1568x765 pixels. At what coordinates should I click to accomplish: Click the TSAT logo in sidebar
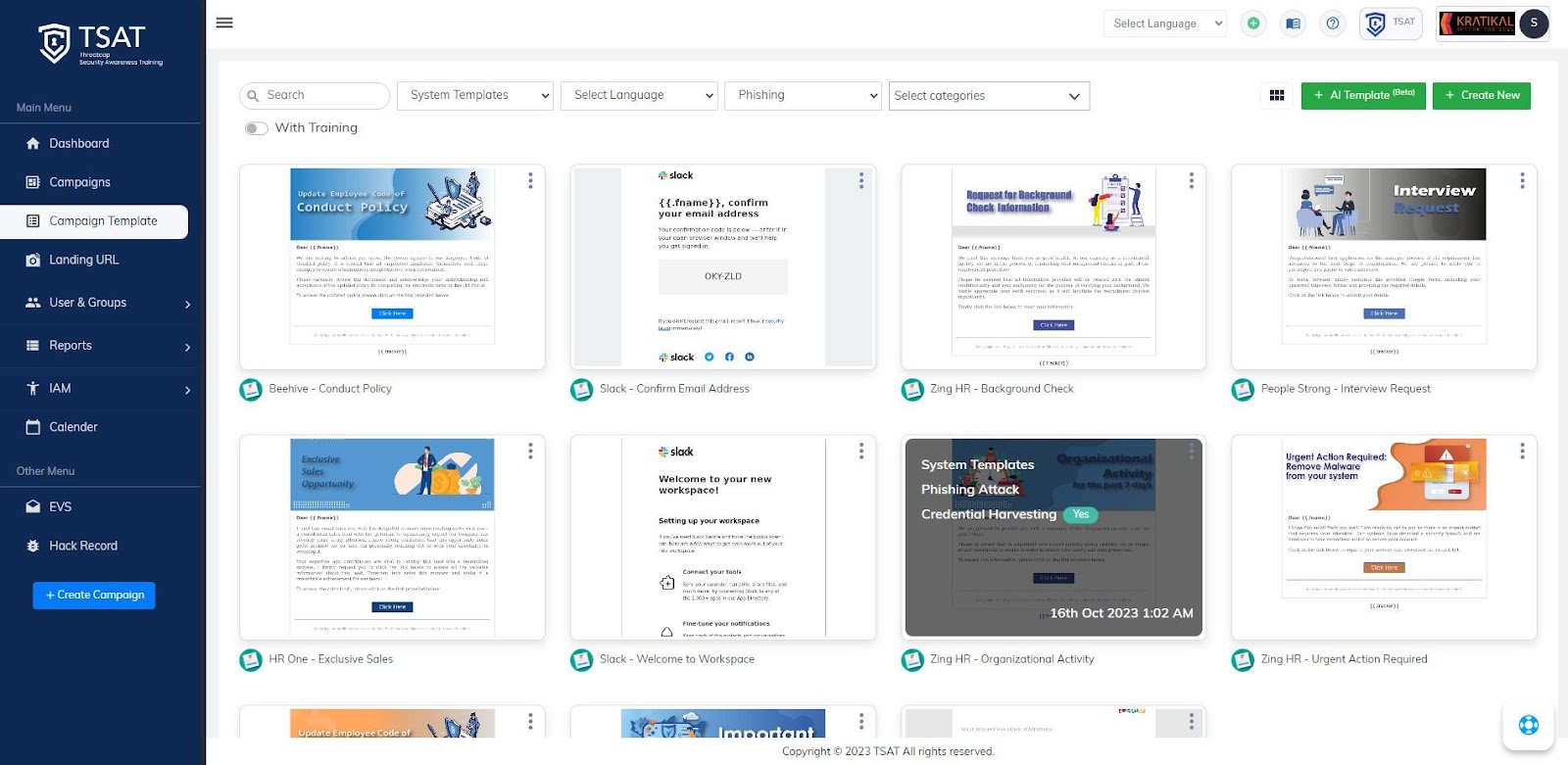101,44
